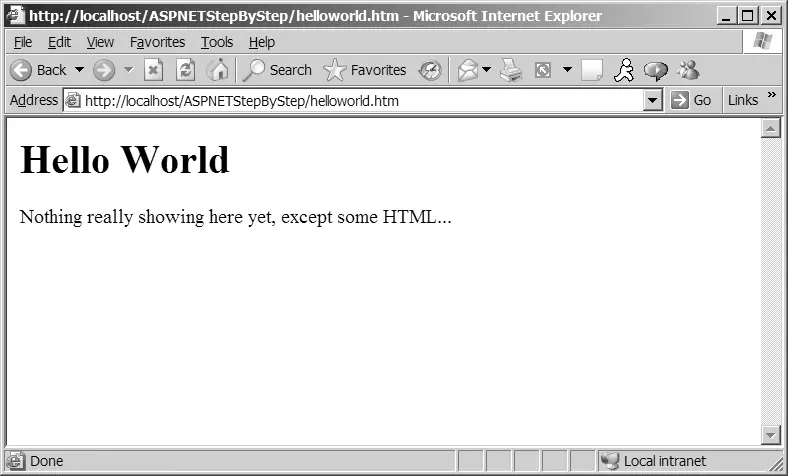Click the Discuss speech bubble icon
Image resolution: width=788 pixels, height=476 pixels.
(x=656, y=71)
